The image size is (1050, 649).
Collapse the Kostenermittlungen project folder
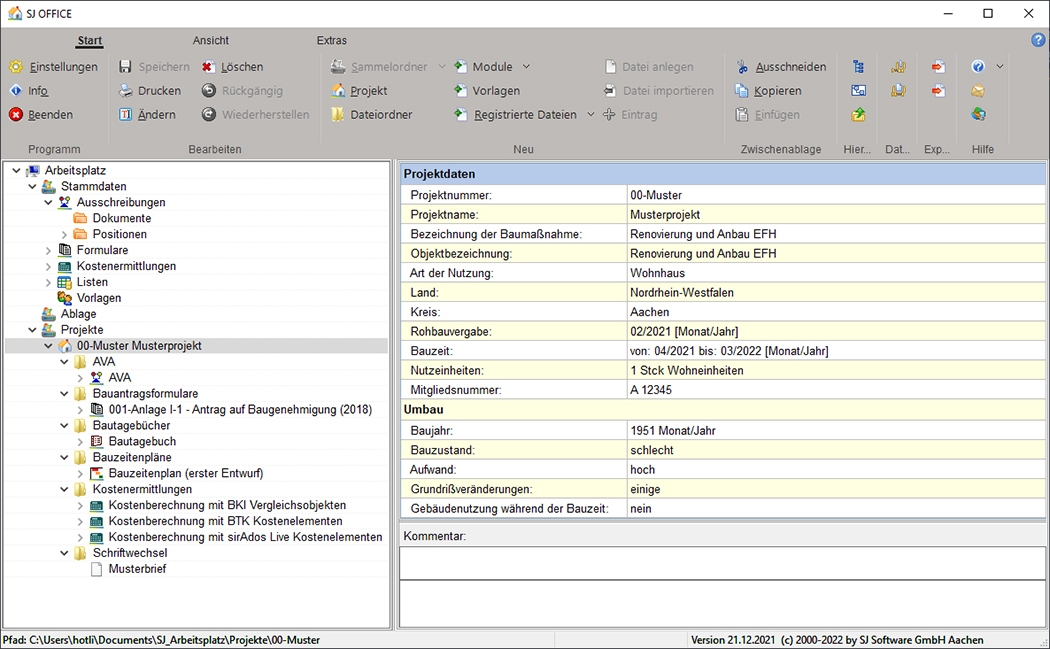tap(64, 490)
